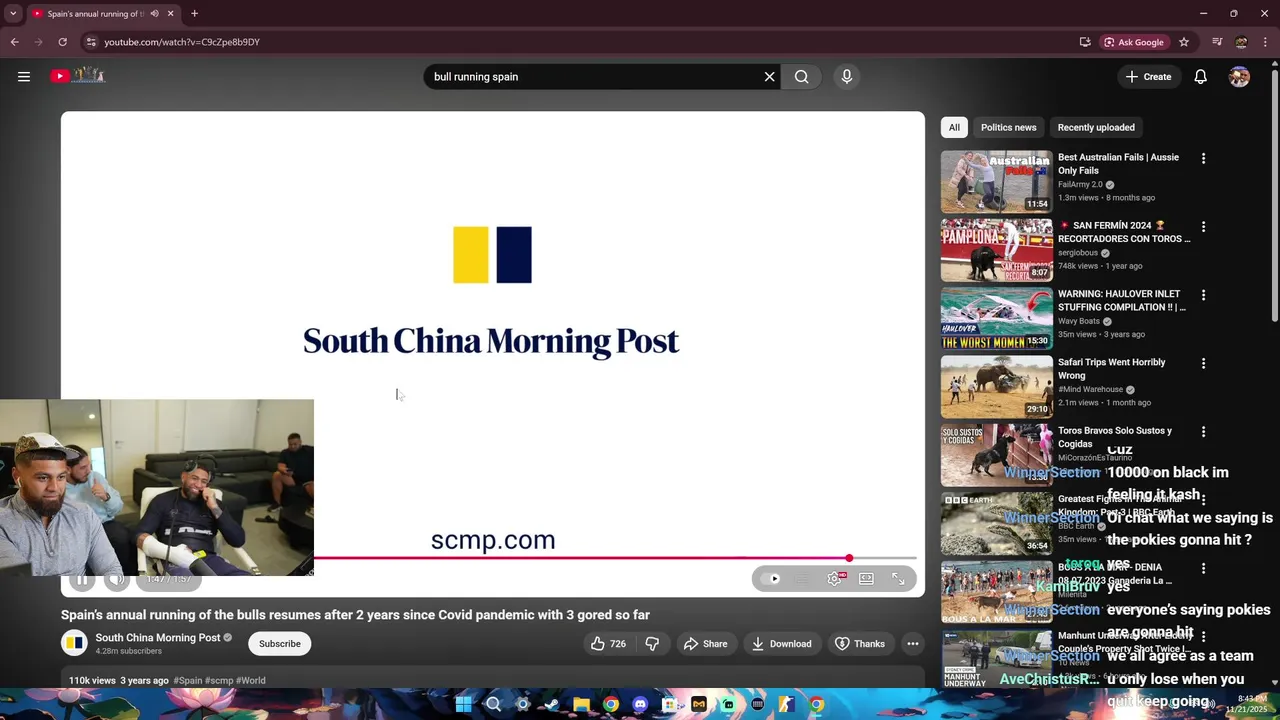Launch Steam from taskbar

(552, 704)
